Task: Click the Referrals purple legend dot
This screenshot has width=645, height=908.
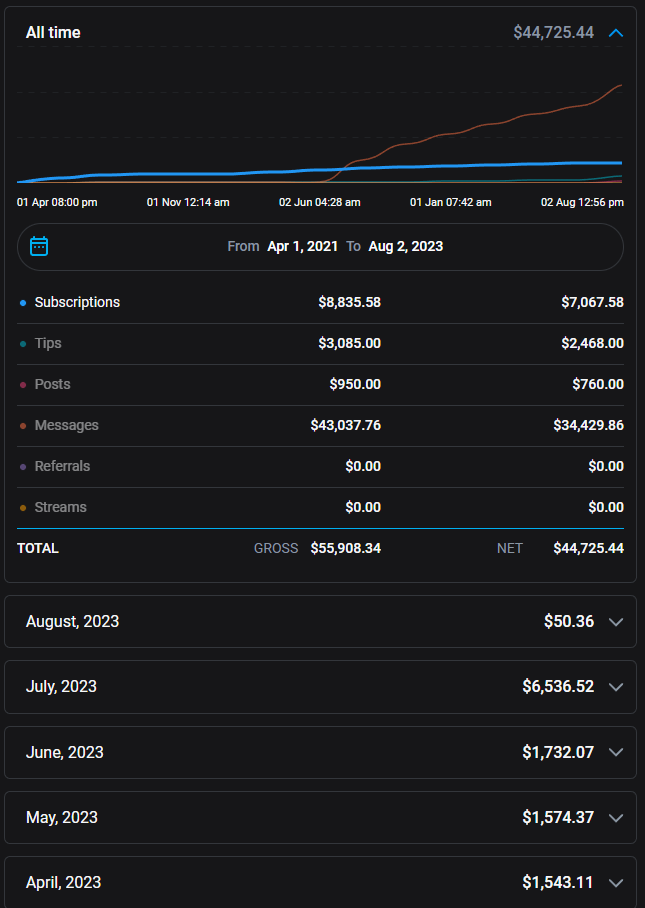Action: coord(23,467)
